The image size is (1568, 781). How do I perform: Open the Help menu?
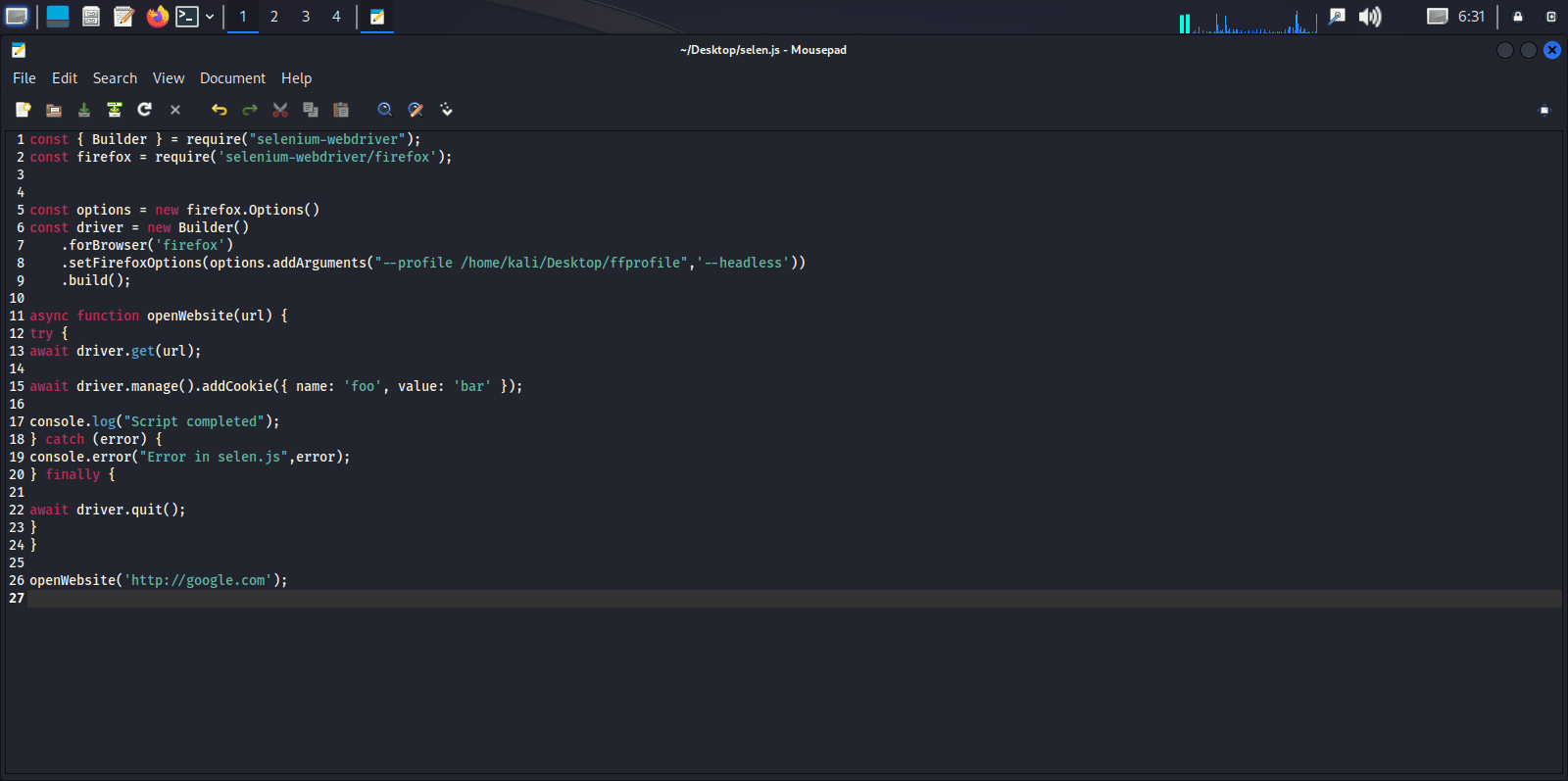[x=296, y=78]
